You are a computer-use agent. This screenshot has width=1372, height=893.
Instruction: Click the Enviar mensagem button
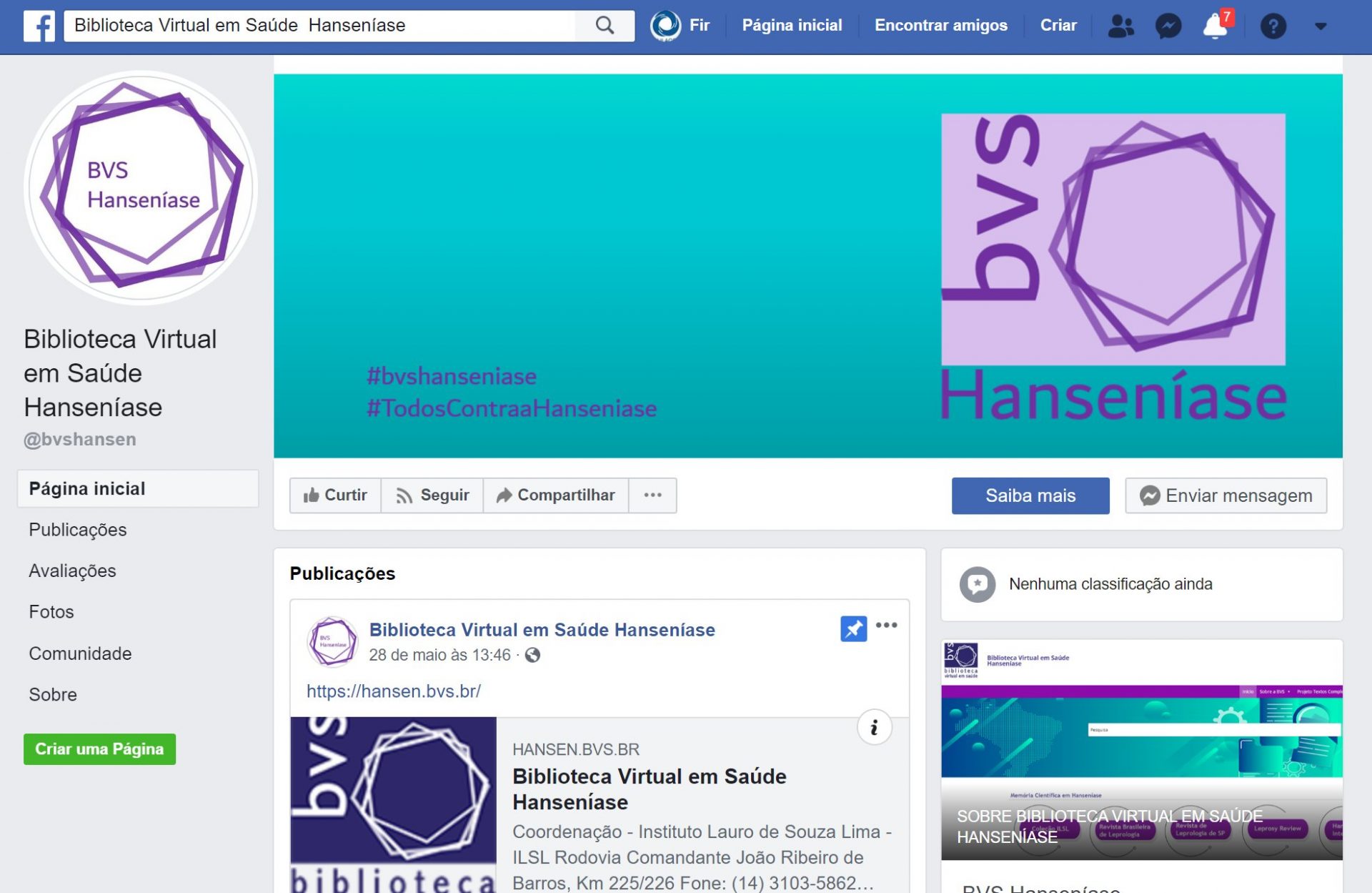tap(1226, 495)
